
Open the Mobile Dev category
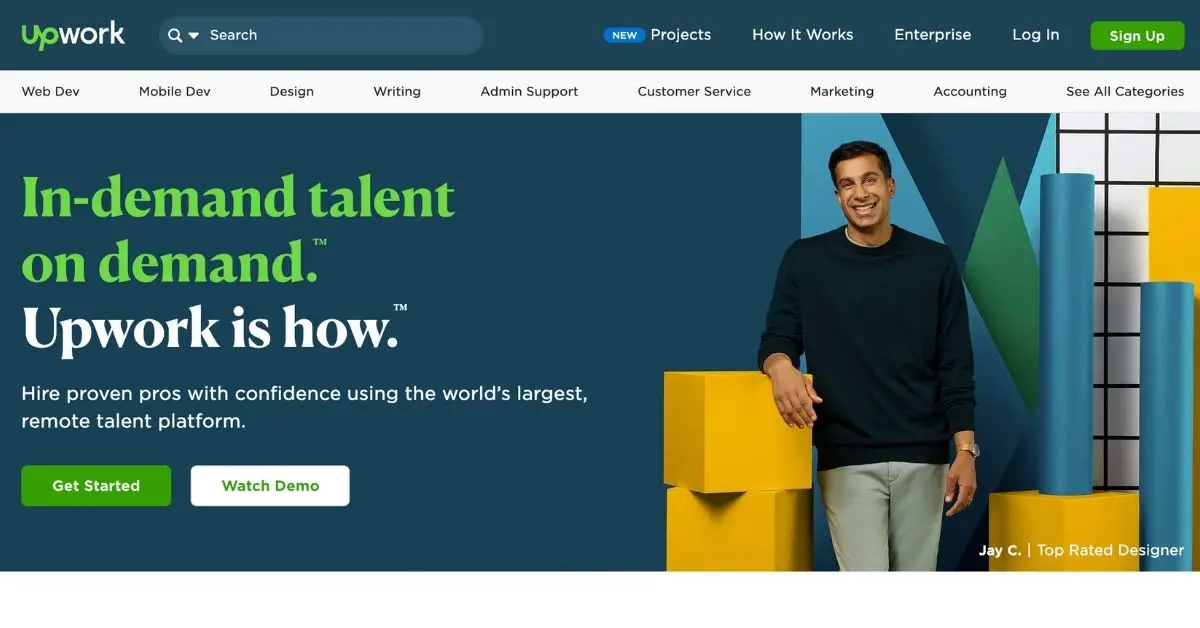pyautogui.click(x=175, y=91)
